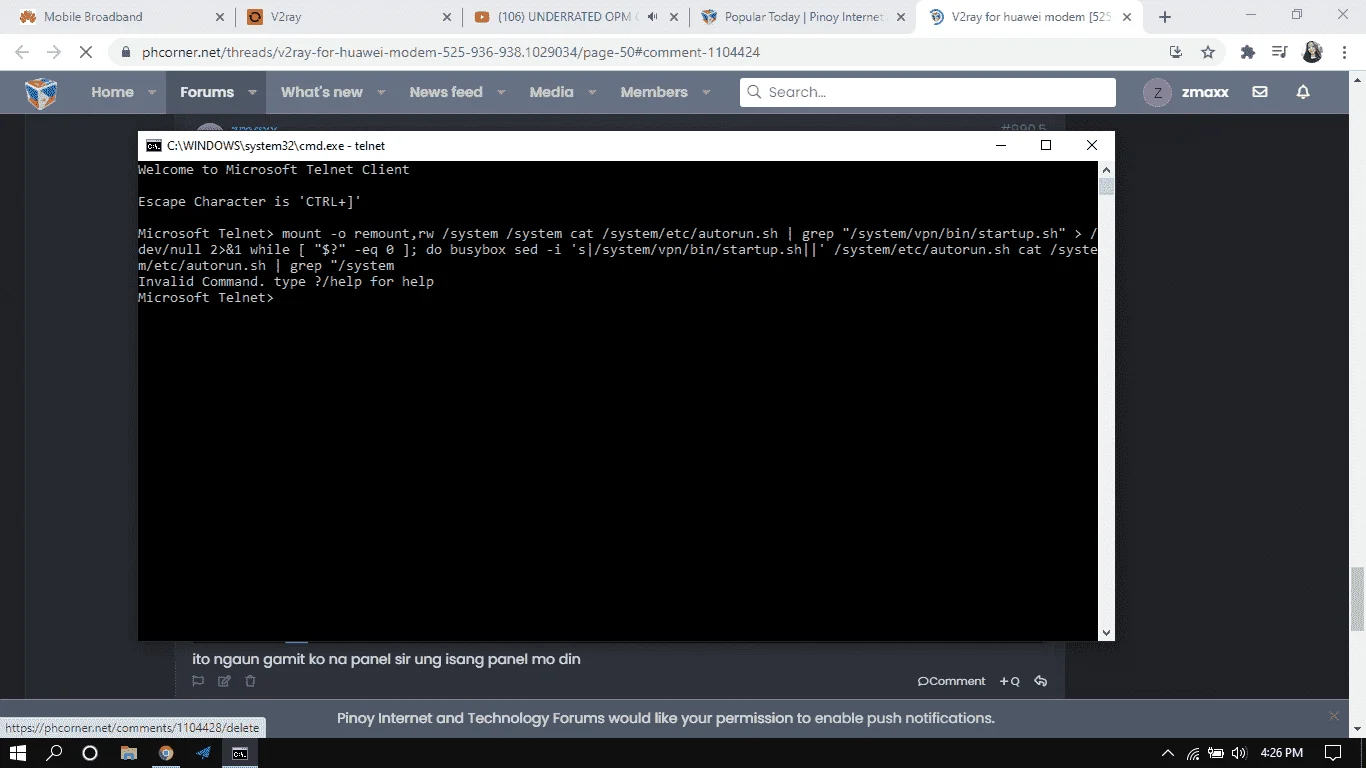Open the alerts bell icon

coord(1303,92)
